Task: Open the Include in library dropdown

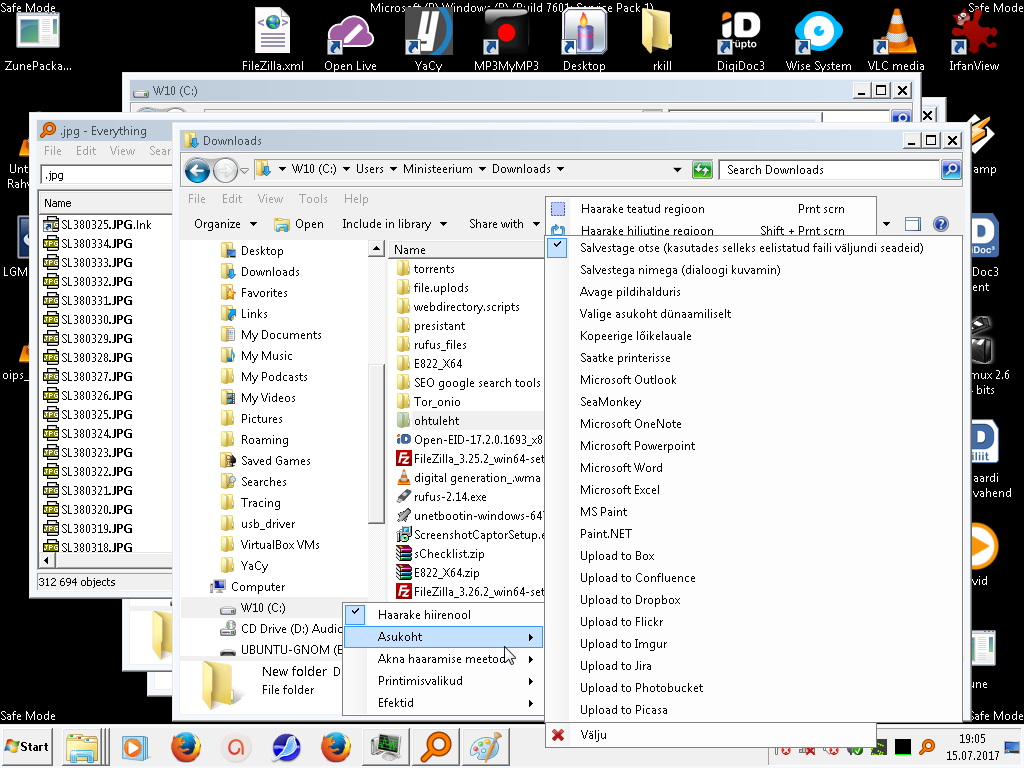Action: coord(394,224)
